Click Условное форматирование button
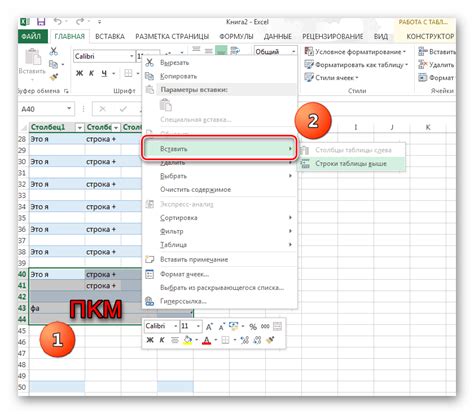Screen dimensions: 474x414 tap(356, 52)
